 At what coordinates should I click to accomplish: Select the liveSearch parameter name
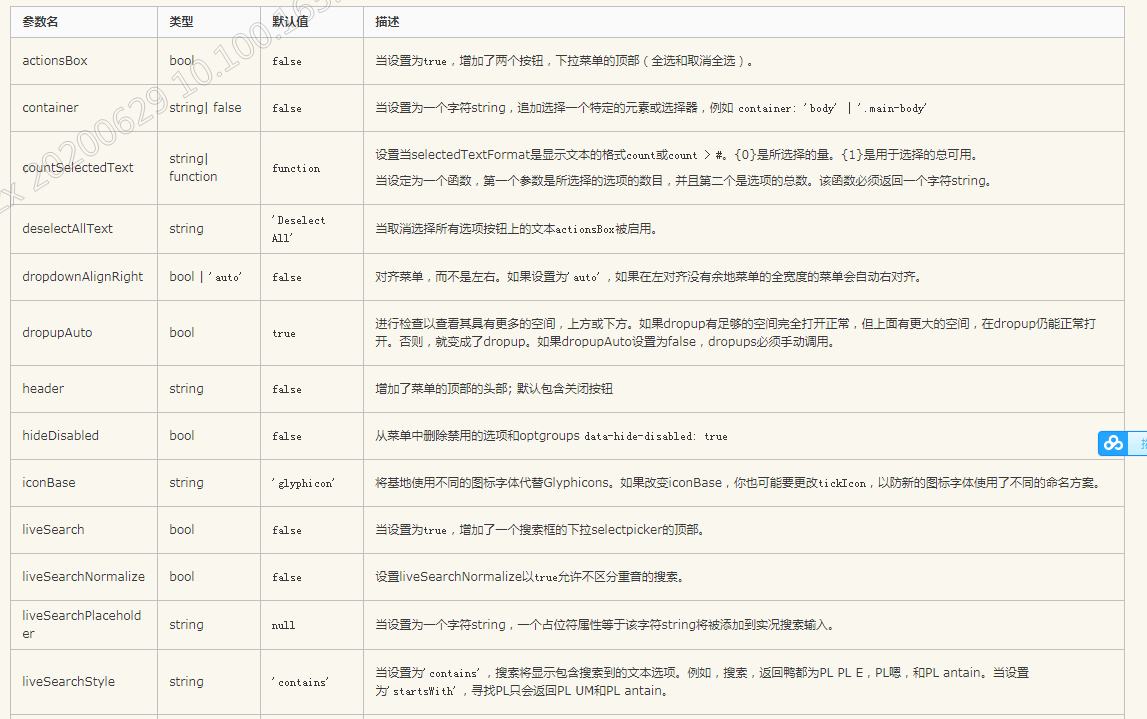52,529
